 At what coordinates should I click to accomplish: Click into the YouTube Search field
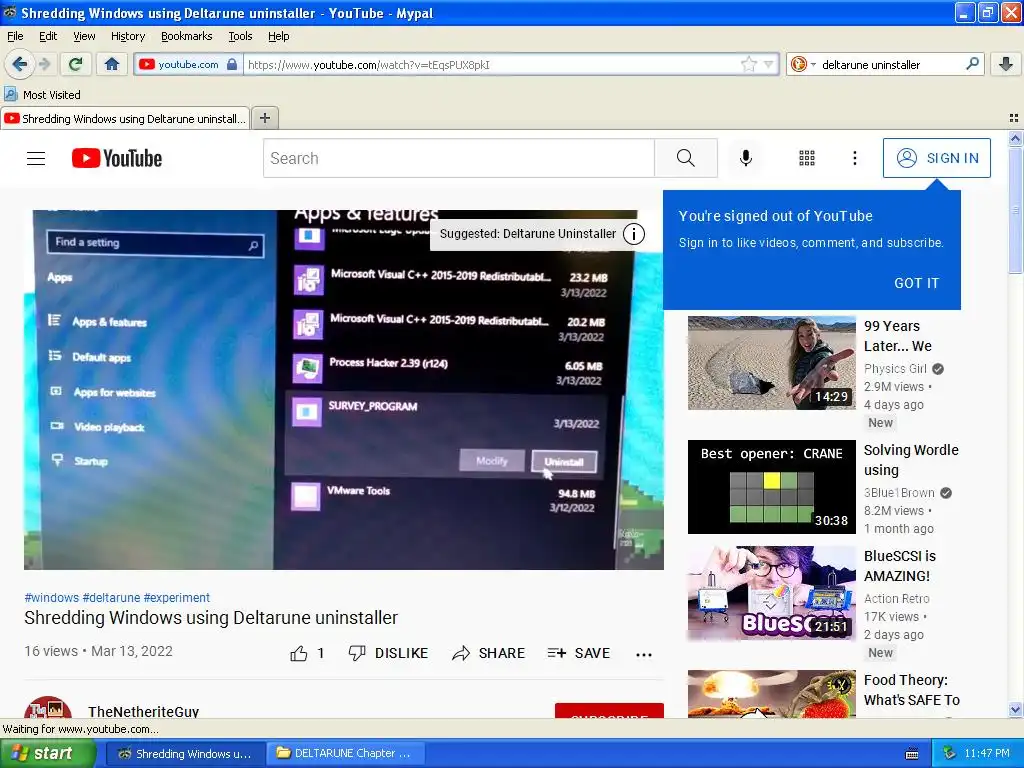pyautogui.click(x=459, y=158)
